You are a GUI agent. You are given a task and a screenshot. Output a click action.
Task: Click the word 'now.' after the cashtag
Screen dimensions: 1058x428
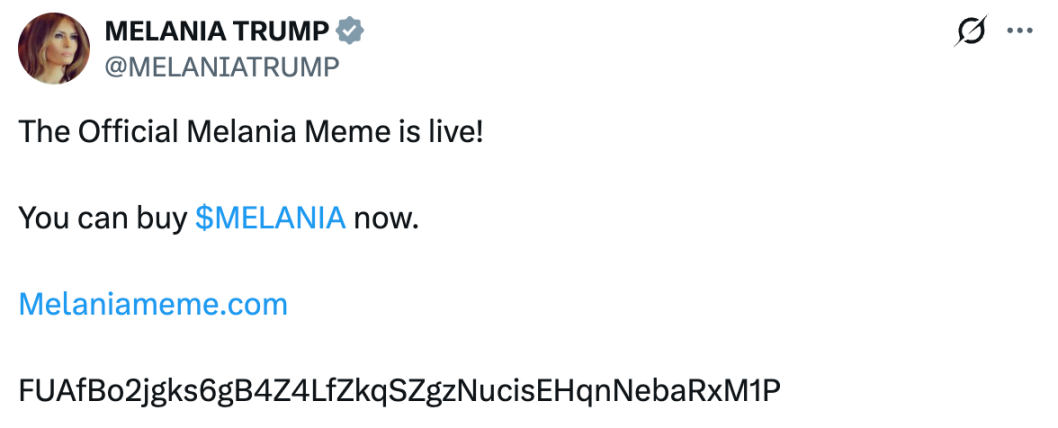coord(386,218)
